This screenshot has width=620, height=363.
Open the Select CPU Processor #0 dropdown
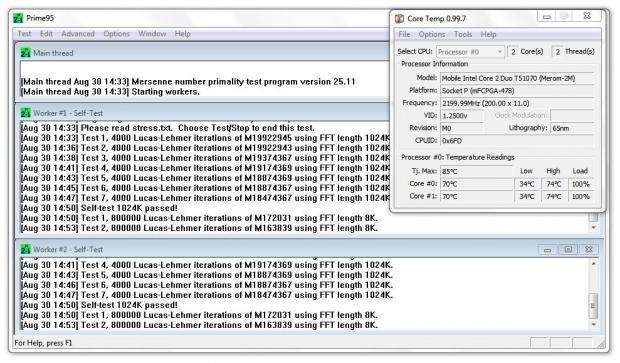470,52
